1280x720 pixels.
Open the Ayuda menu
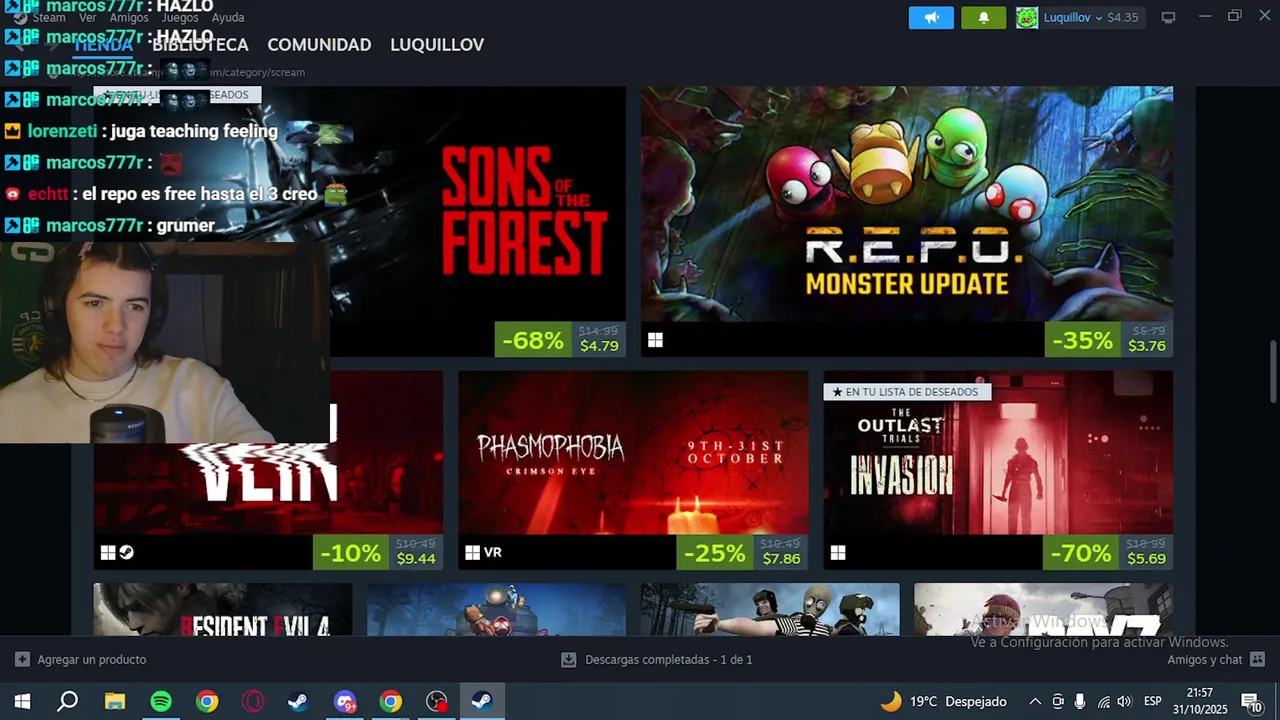point(228,18)
